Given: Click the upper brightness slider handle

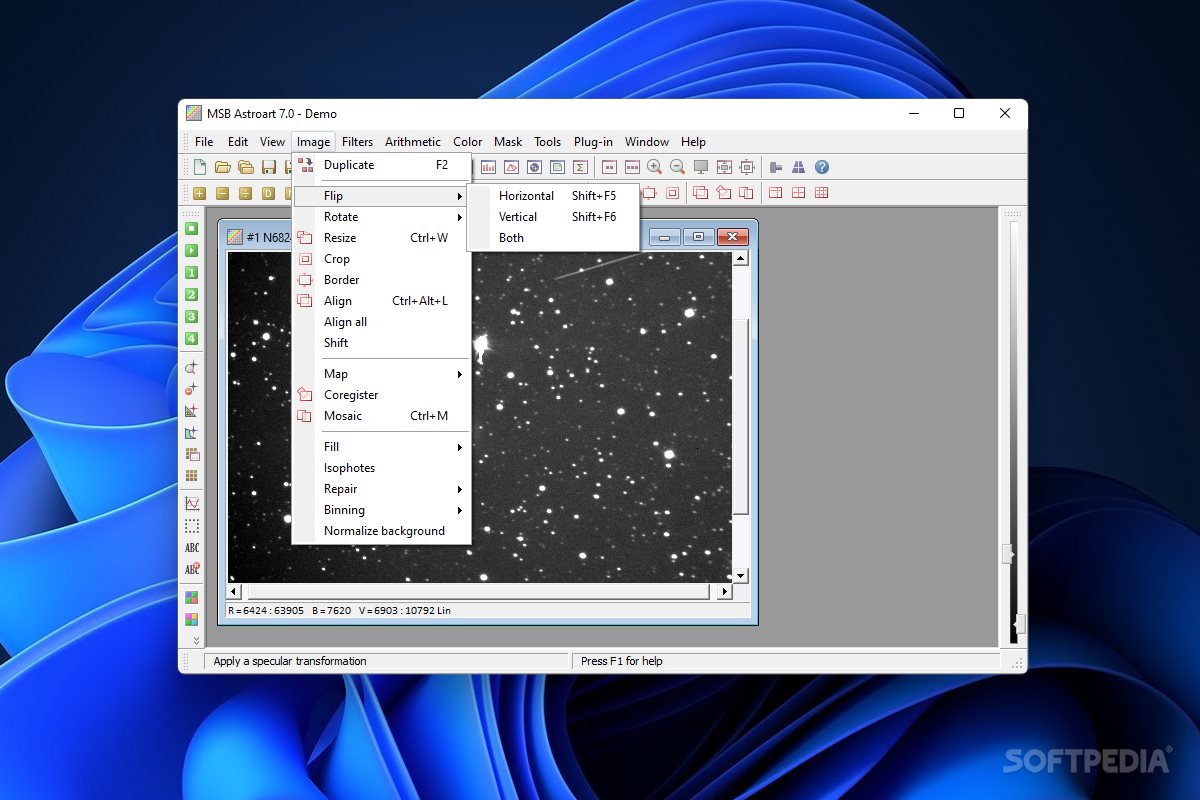Looking at the screenshot, I should (x=1008, y=553).
